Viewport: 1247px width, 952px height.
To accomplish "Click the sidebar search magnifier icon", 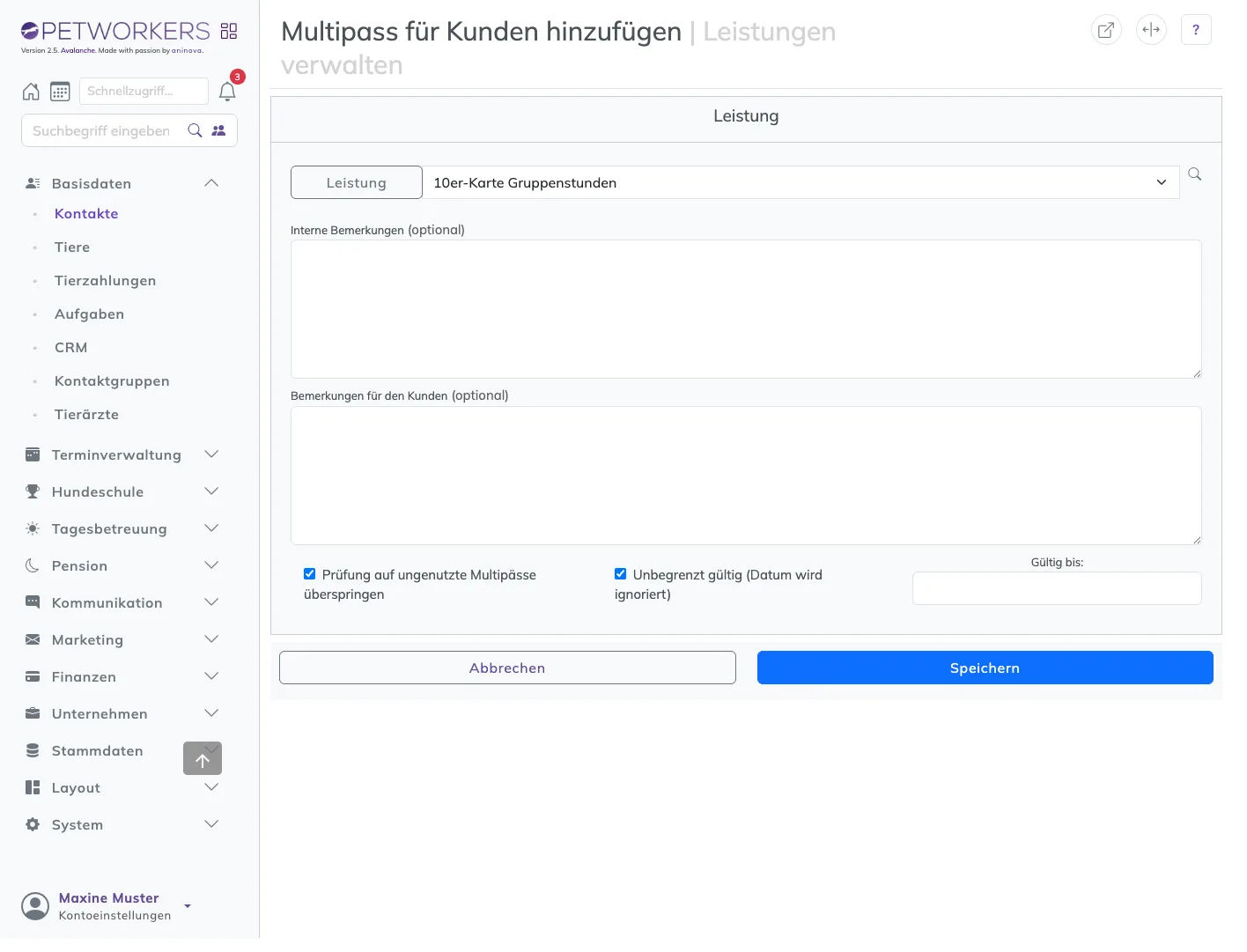I will click(196, 130).
